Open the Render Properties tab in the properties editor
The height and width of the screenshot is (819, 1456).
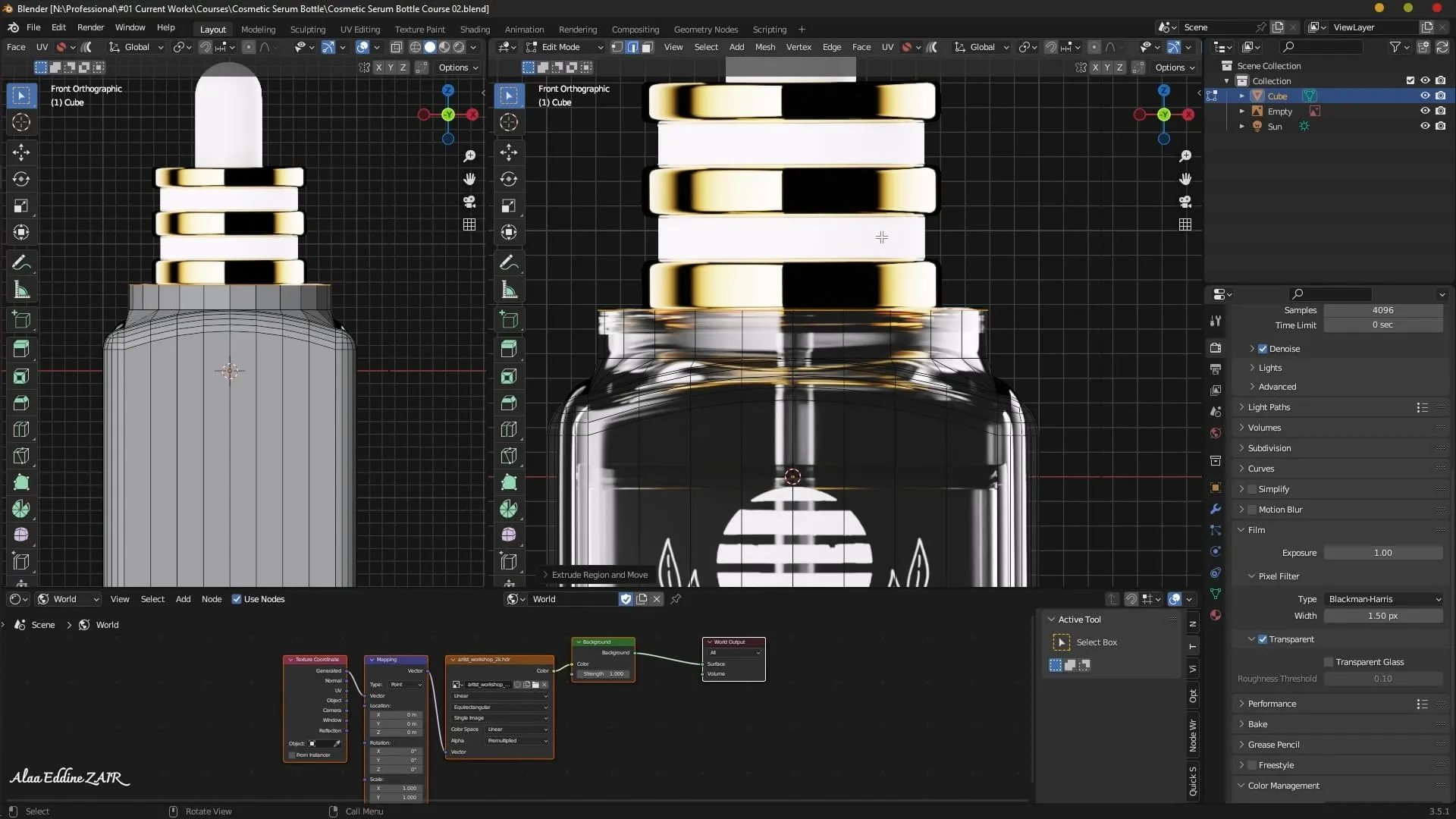(1216, 347)
